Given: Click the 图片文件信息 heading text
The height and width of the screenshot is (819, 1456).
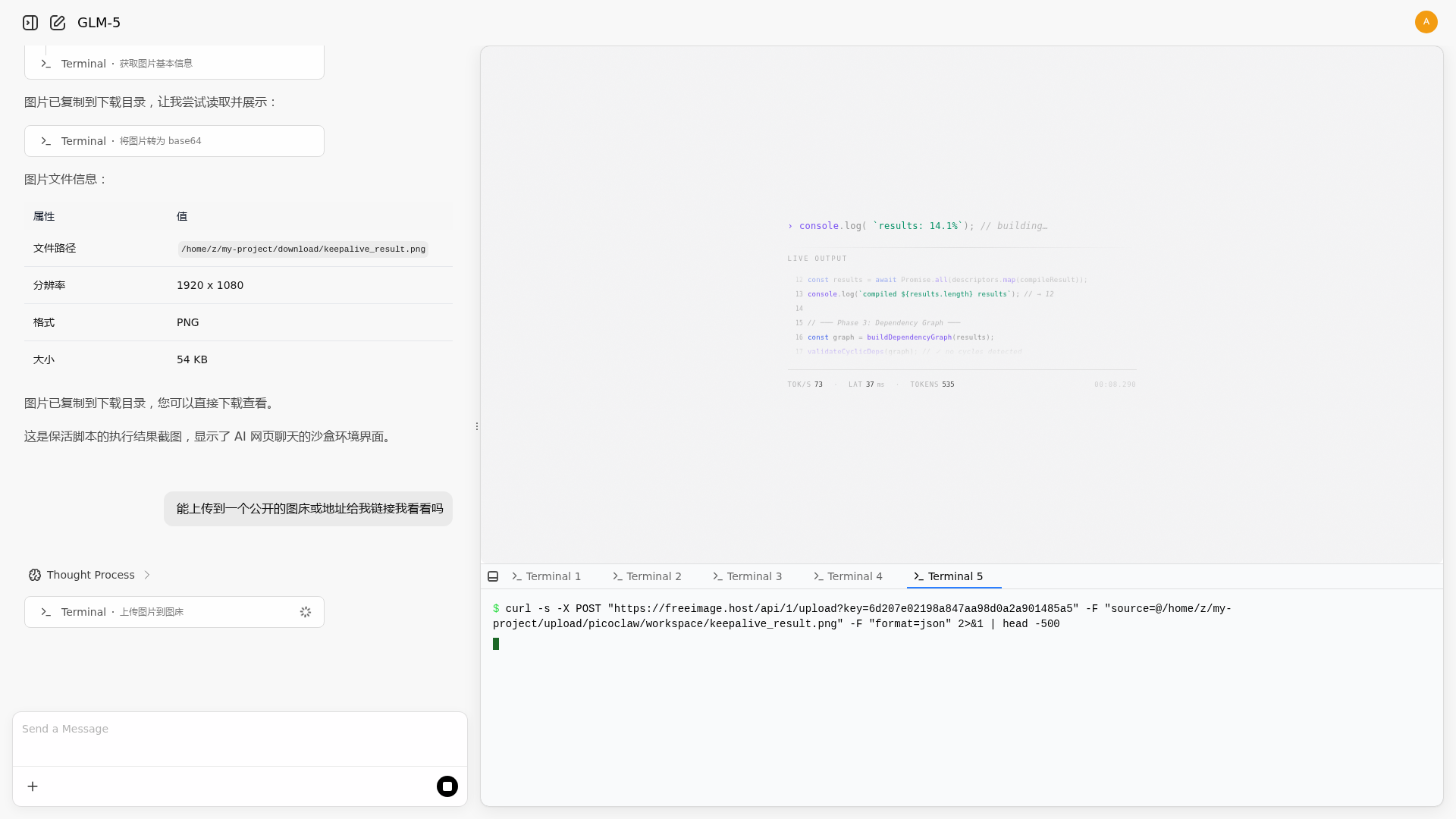Looking at the screenshot, I should coord(66,180).
